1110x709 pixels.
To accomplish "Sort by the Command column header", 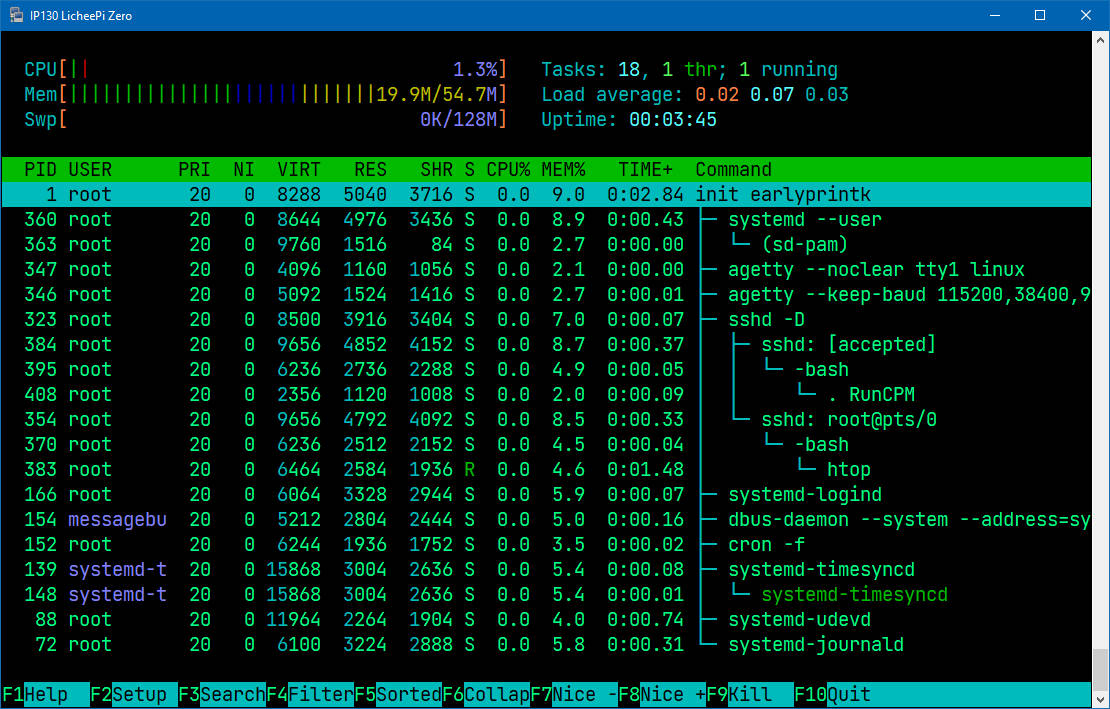I will point(733,170).
